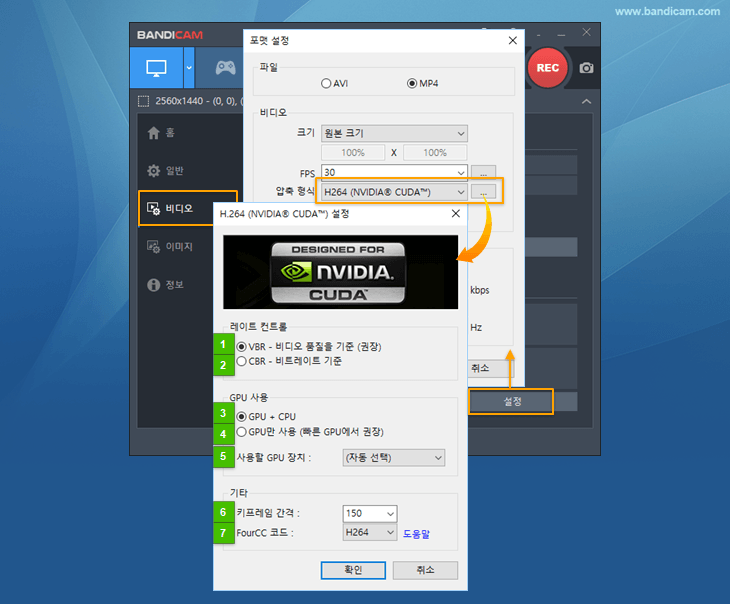Click the height 100% field

point(435,153)
